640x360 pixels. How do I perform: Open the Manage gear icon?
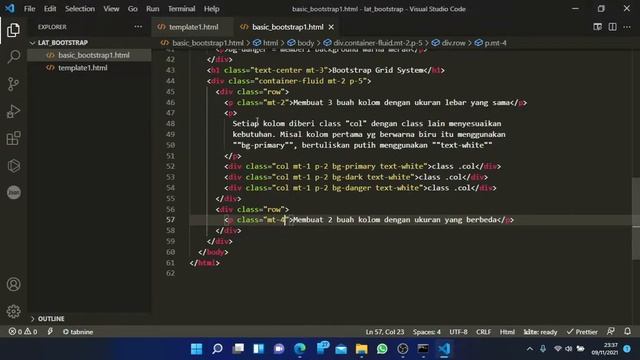(x=13, y=311)
